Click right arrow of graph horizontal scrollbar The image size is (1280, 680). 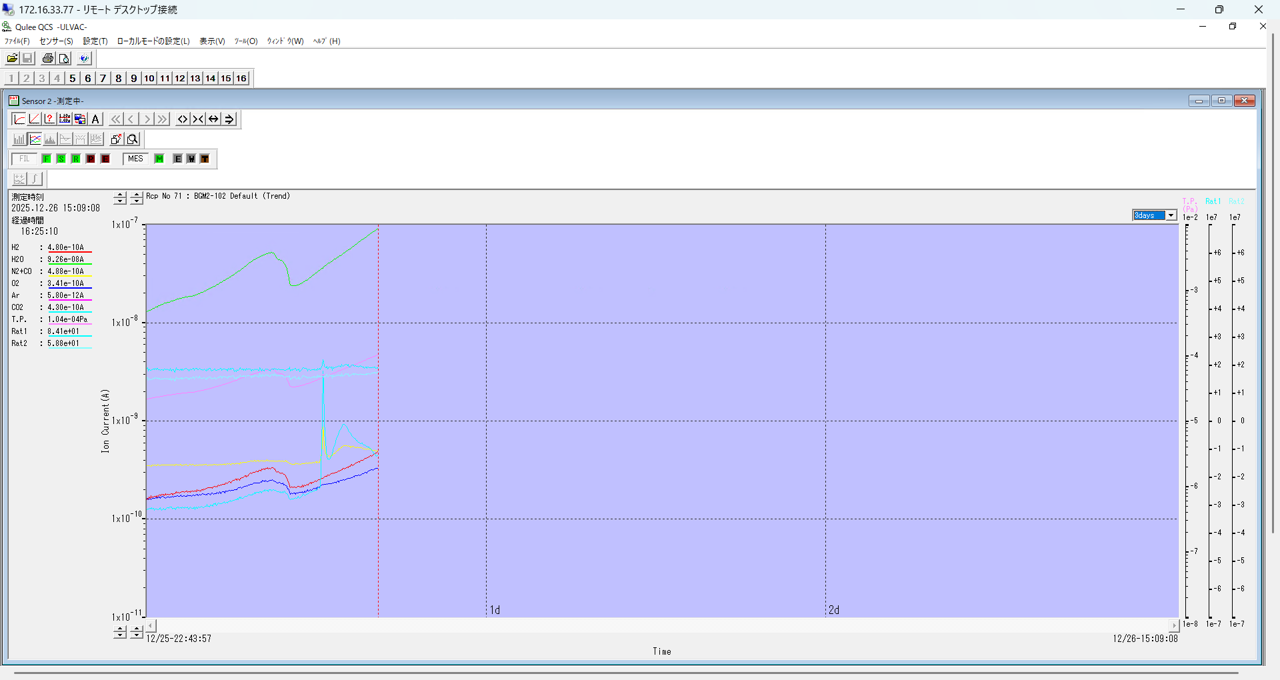pos(1175,625)
